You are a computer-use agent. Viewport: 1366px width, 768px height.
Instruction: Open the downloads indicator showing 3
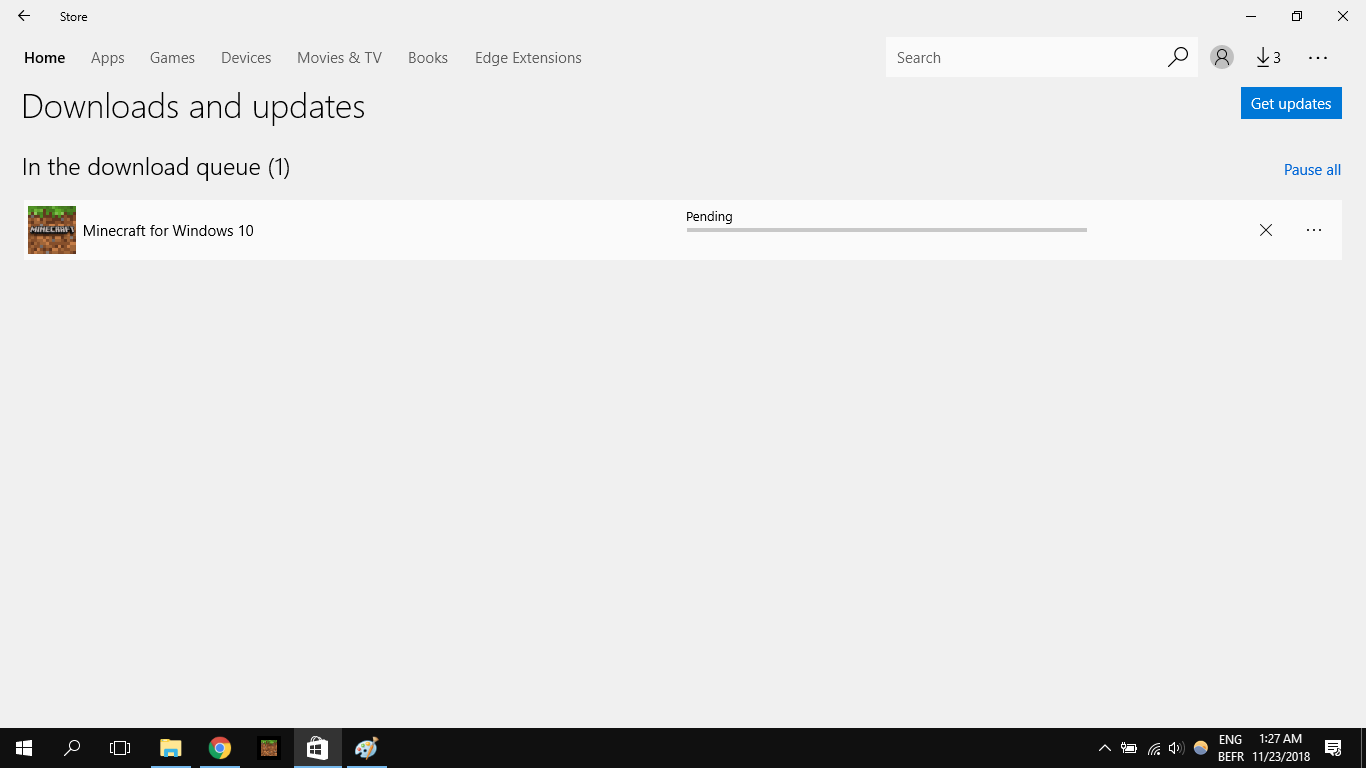pyautogui.click(x=1268, y=58)
